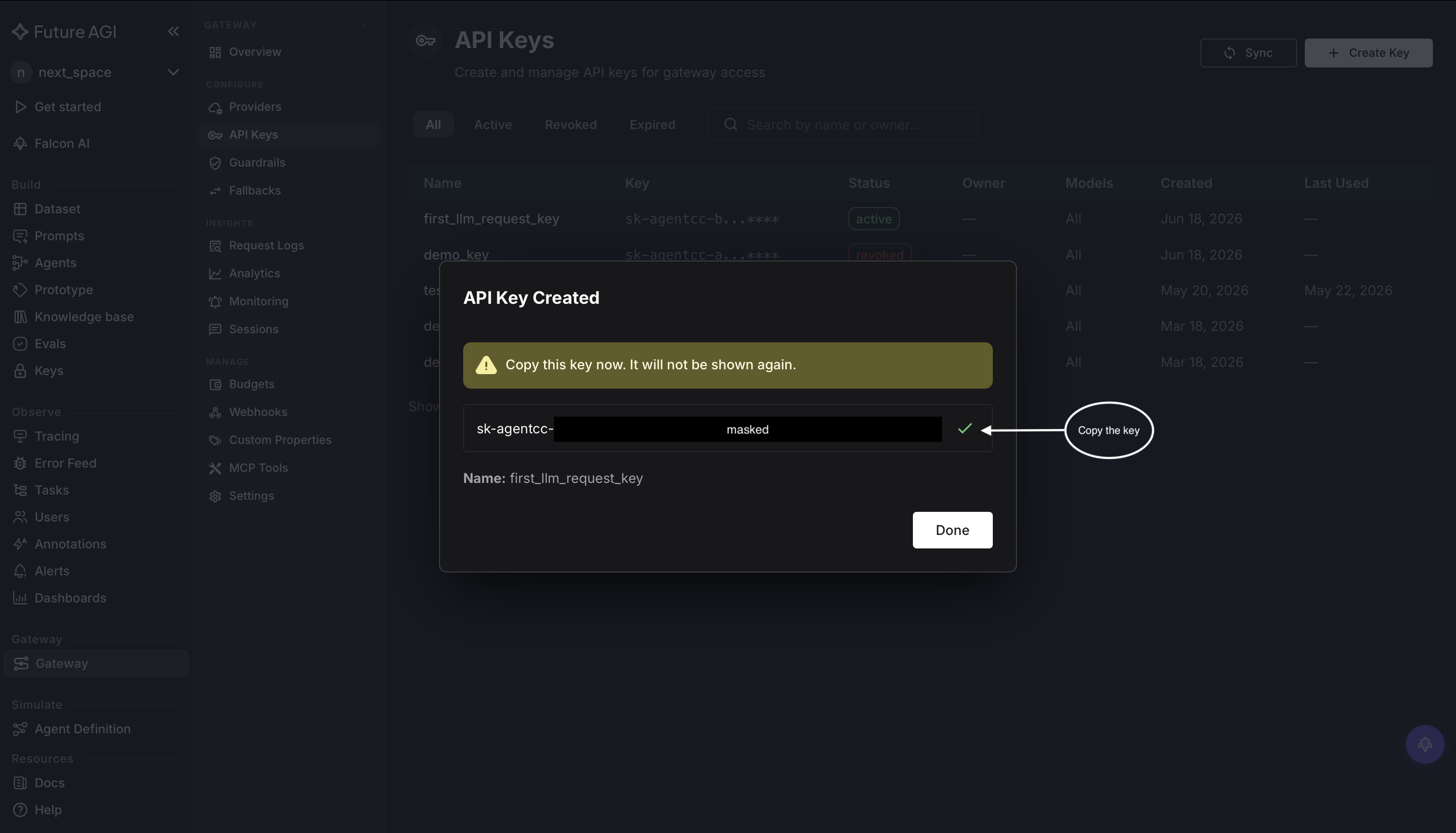Click the Create Key button
The width and height of the screenshot is (1456, 833).
click(x=1368, y=52)
